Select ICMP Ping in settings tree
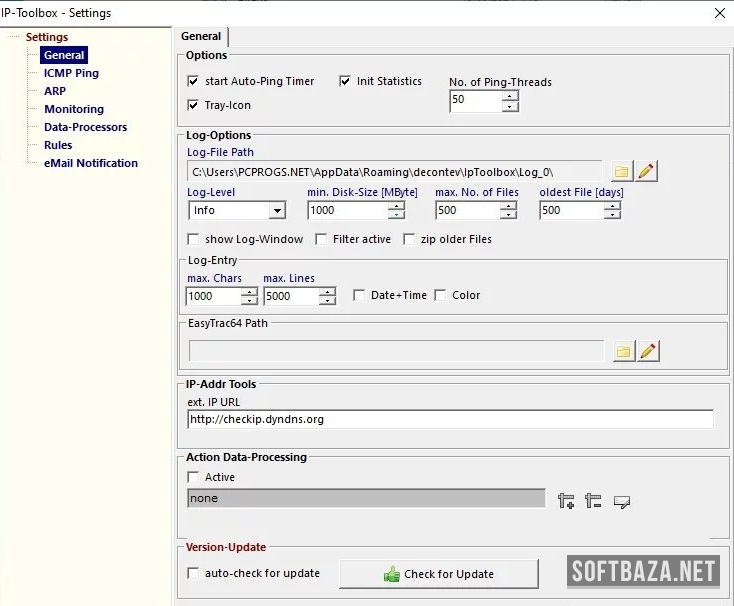The height and width of the screenshot is (606, 734). 71,73
